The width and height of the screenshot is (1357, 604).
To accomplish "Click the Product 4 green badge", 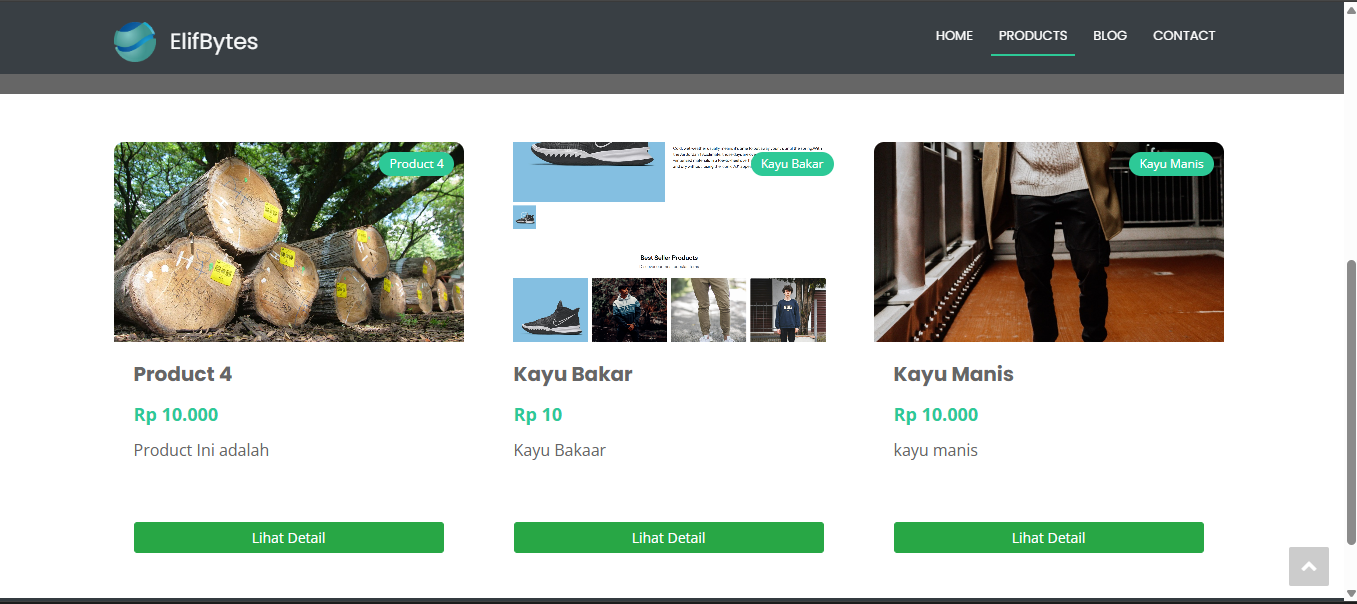I will click(416, 164).
